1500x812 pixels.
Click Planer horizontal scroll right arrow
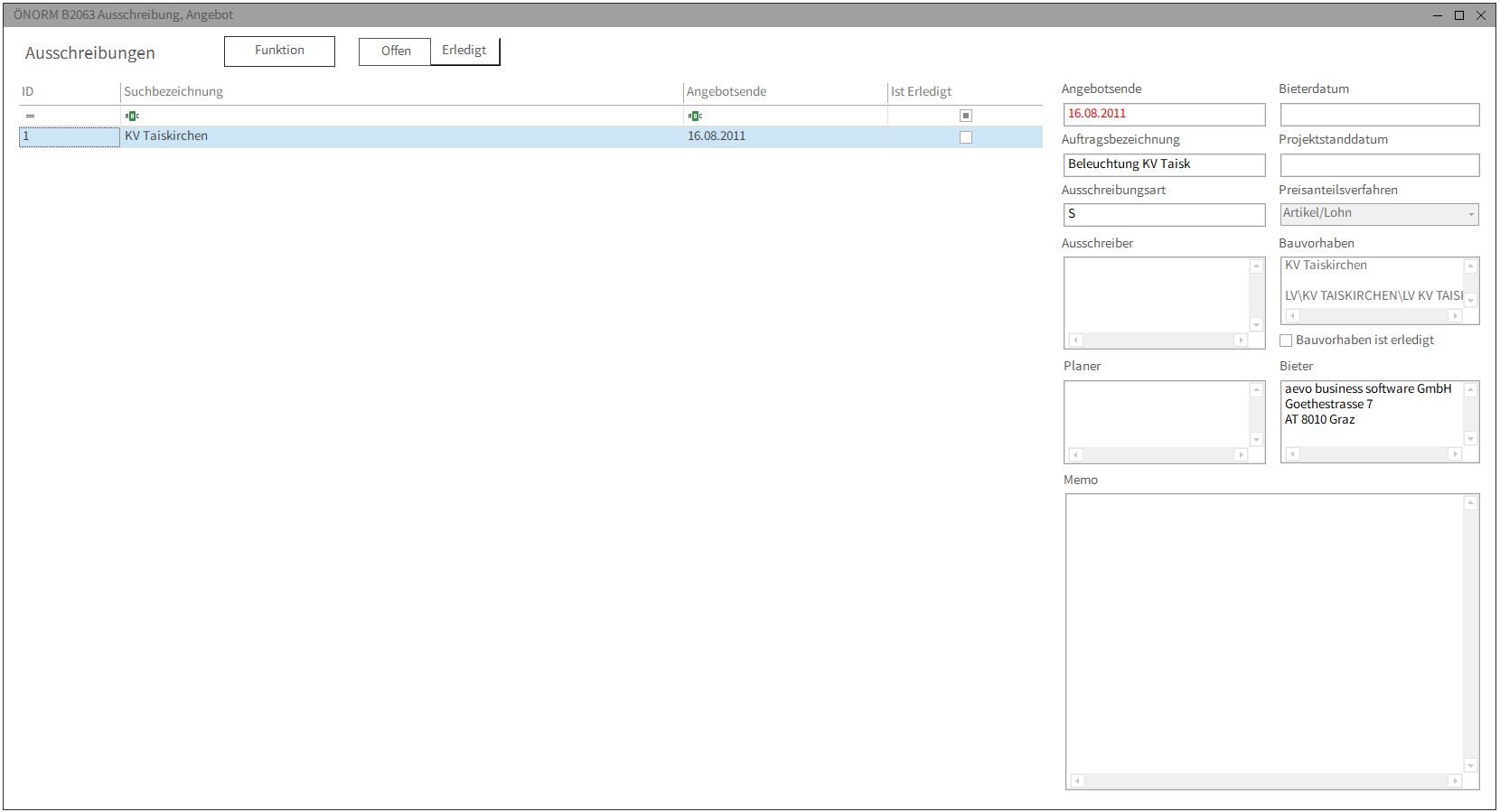click(x=1241, y=455)
